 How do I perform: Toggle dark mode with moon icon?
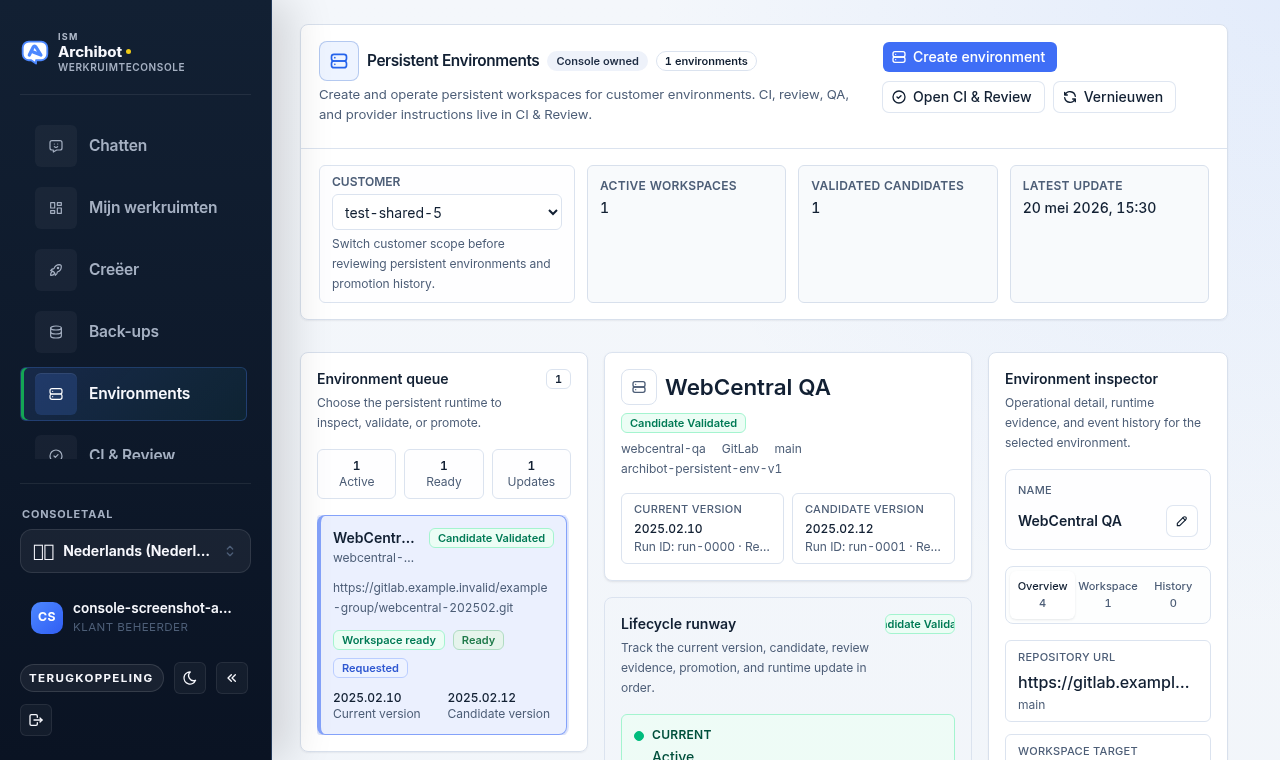pyautogui.click(x=190, y=678)
